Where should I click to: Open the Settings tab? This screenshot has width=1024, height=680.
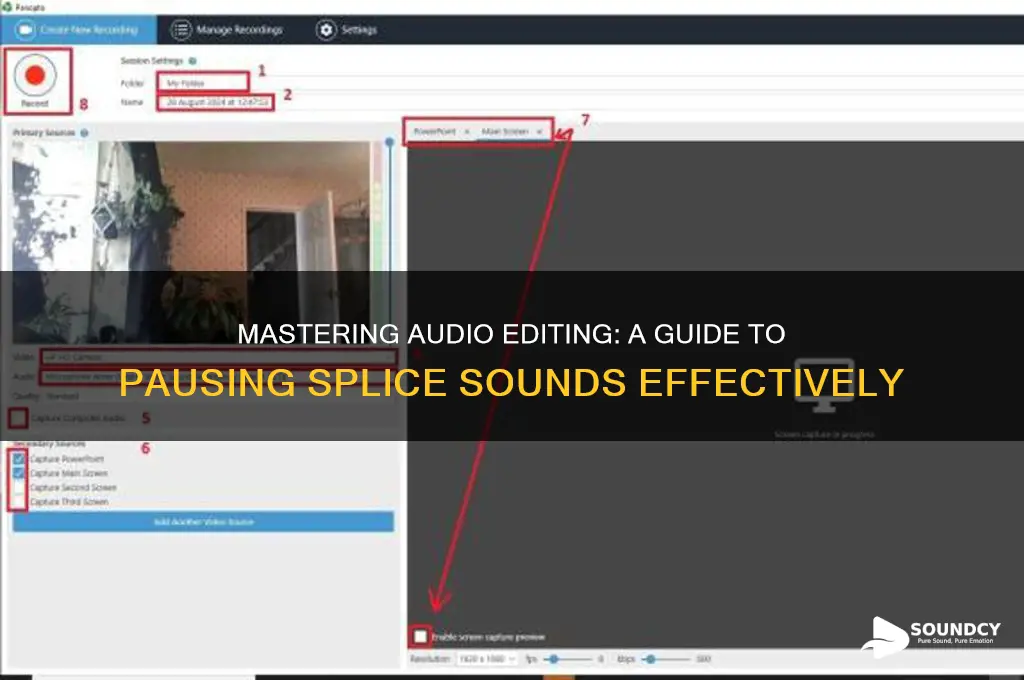347,30
